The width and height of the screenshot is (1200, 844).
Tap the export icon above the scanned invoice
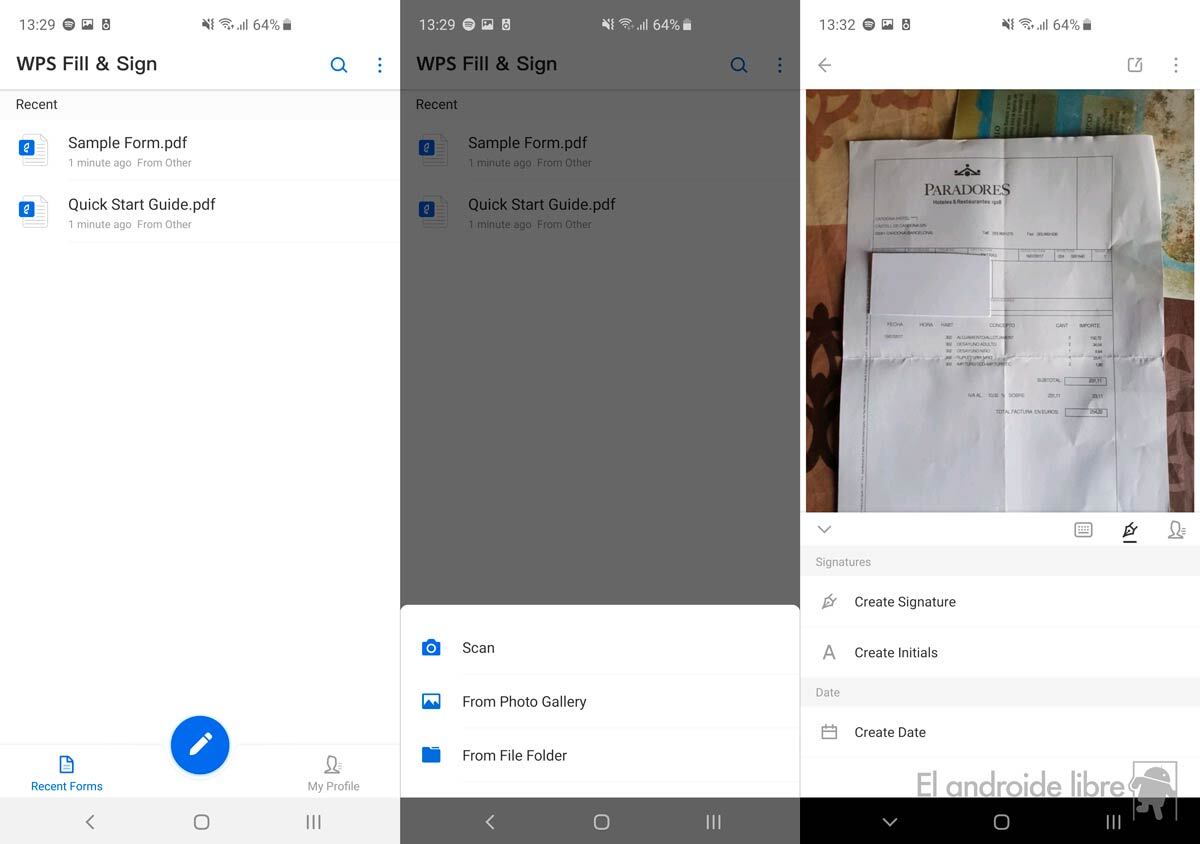pyautogui.click(x=1135, y=65)
